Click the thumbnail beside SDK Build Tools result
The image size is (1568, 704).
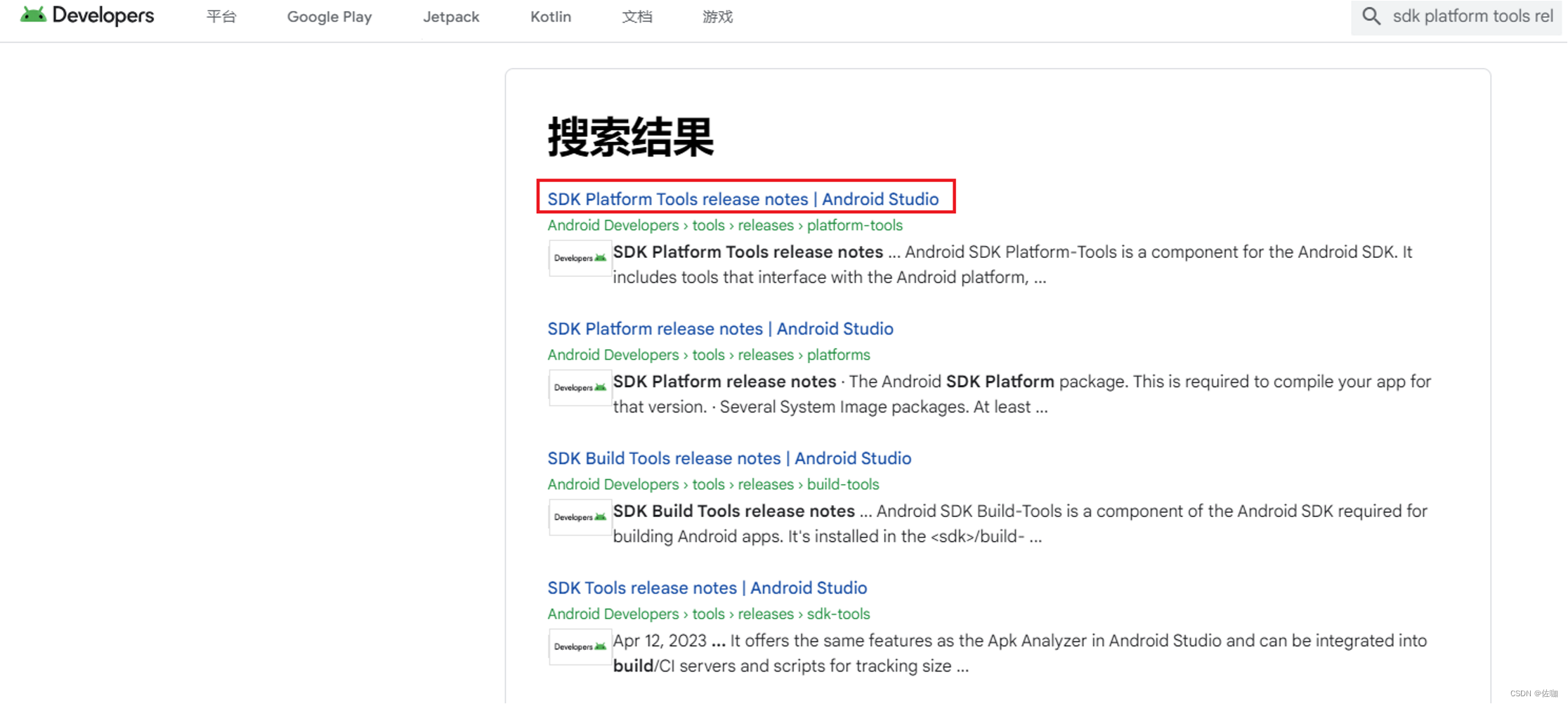[x=580, y=517]
